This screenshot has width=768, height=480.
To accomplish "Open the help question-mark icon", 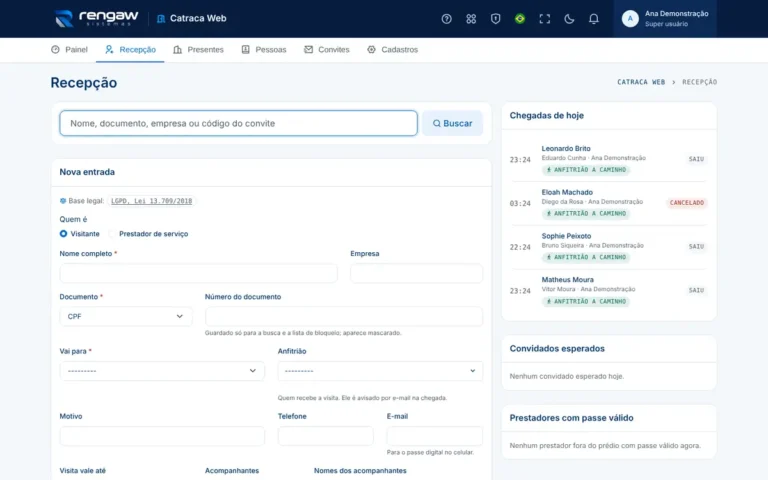I will coord(446,19).
